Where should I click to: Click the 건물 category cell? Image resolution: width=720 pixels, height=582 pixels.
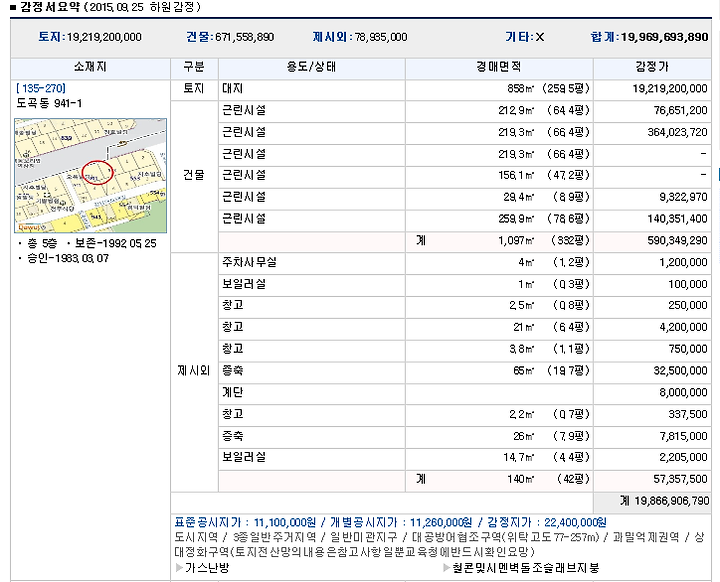pyautogui.click(x=194, y=175)
